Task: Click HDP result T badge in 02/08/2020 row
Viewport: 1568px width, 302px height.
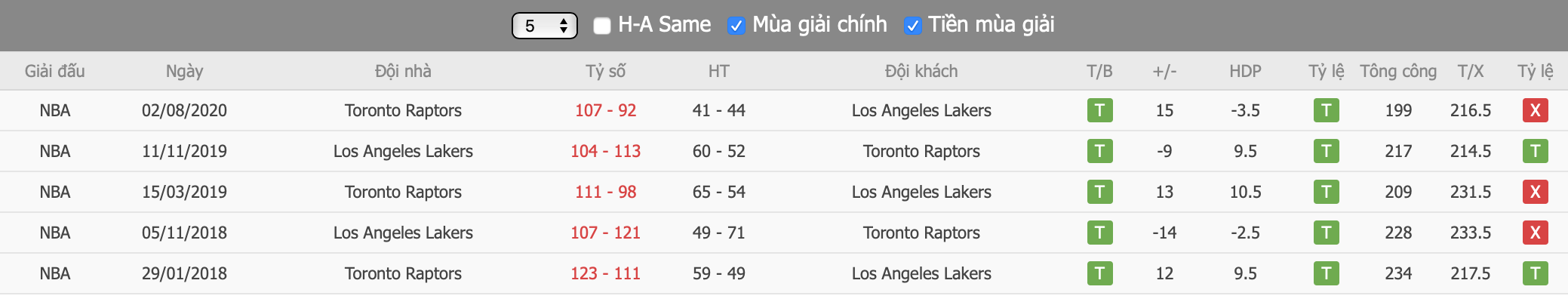Action: [1326, 110]
